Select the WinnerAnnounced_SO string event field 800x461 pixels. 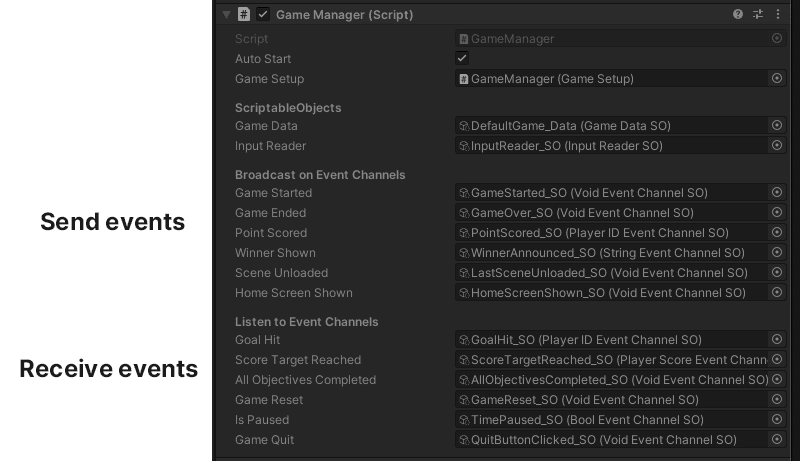(610, 253)
